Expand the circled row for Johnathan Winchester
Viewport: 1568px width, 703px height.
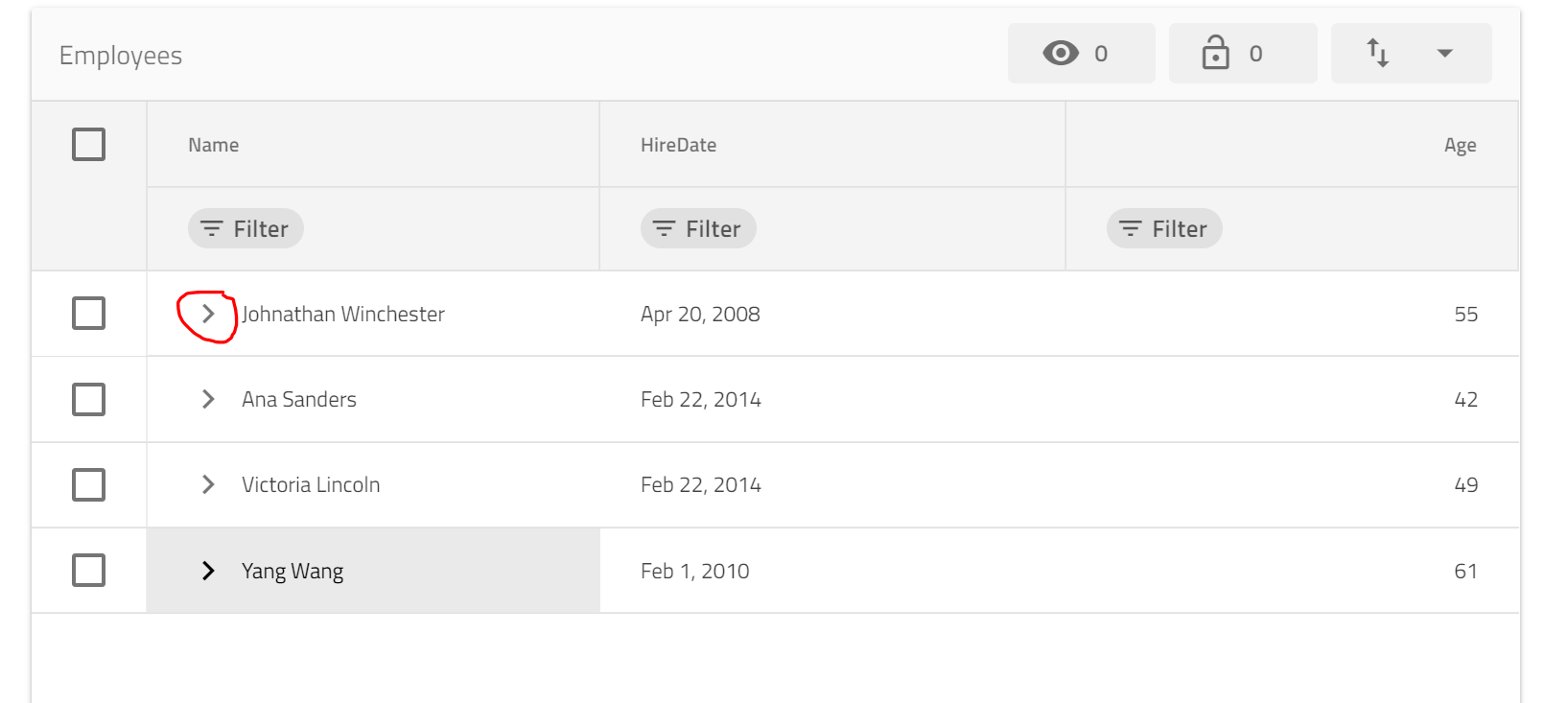pos(207,314)
